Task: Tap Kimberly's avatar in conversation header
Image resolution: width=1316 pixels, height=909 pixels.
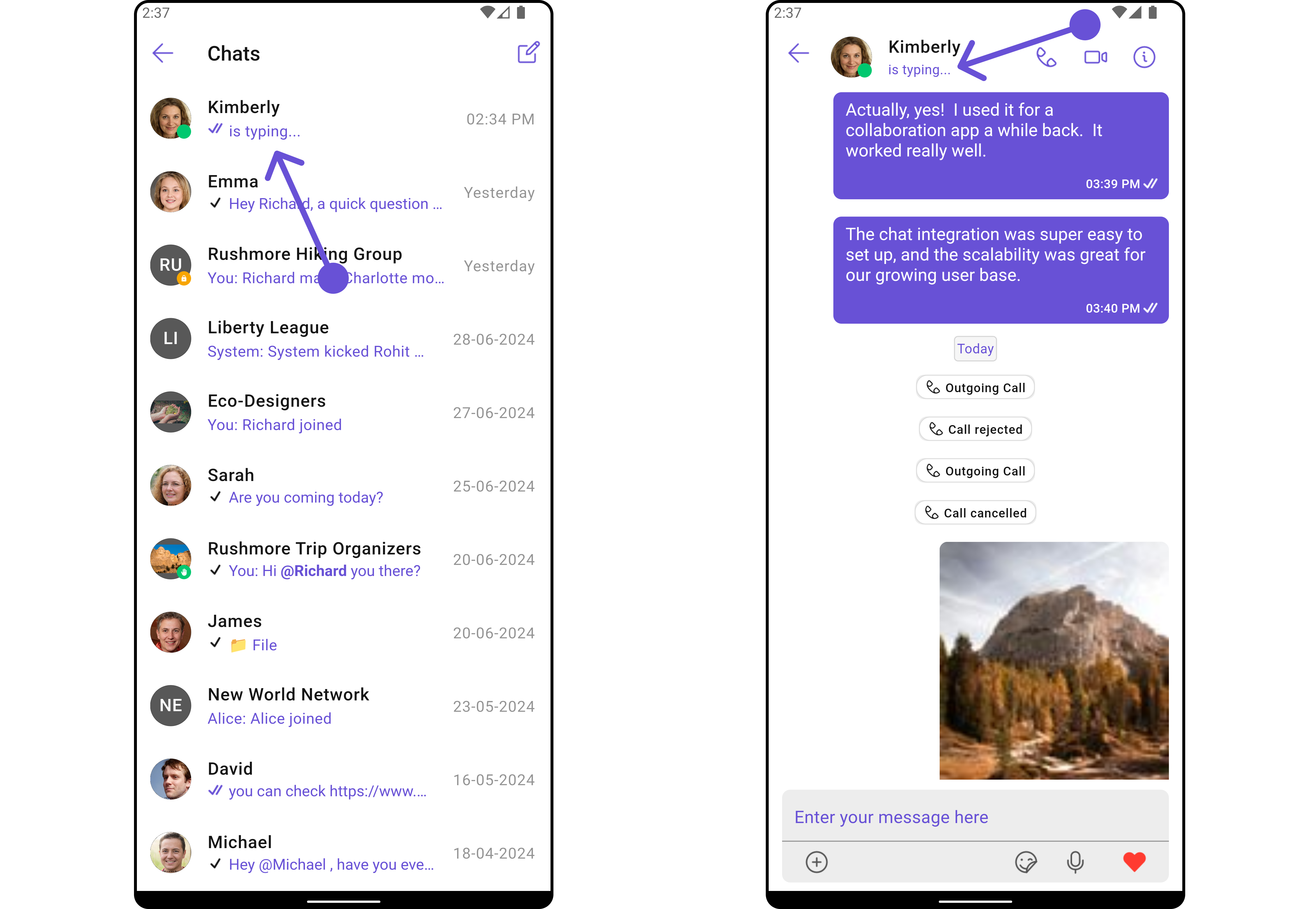Action: [x=851, y=57]
